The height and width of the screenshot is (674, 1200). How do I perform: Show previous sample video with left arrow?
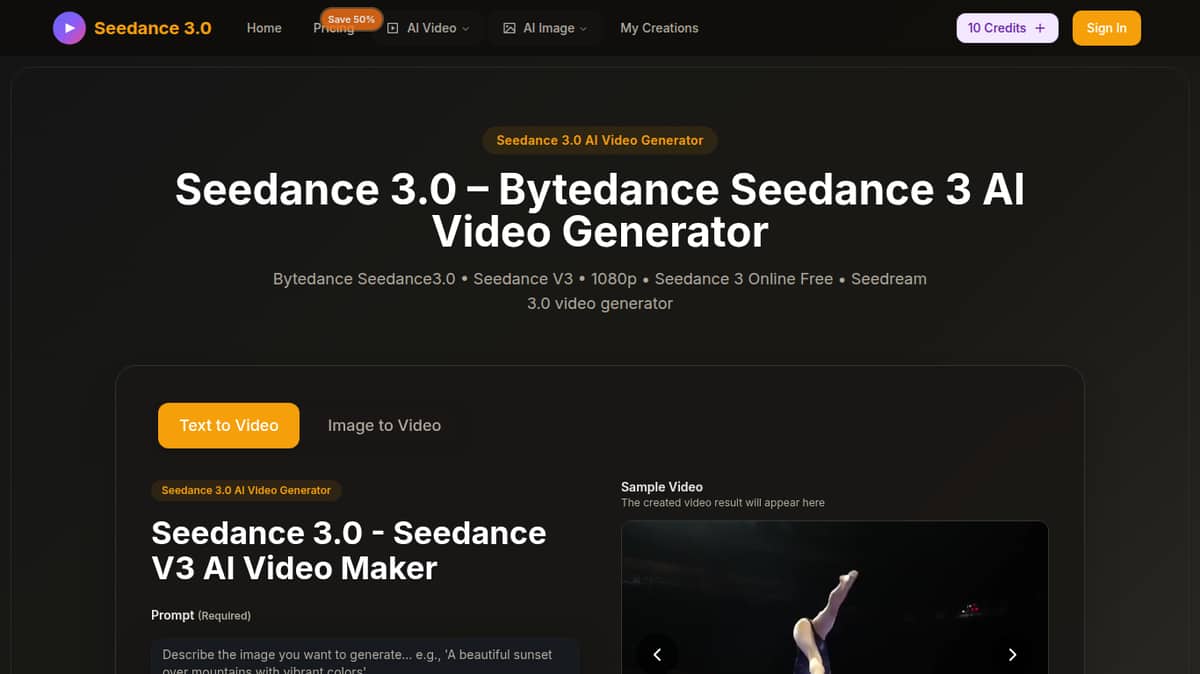click(657, 655)
